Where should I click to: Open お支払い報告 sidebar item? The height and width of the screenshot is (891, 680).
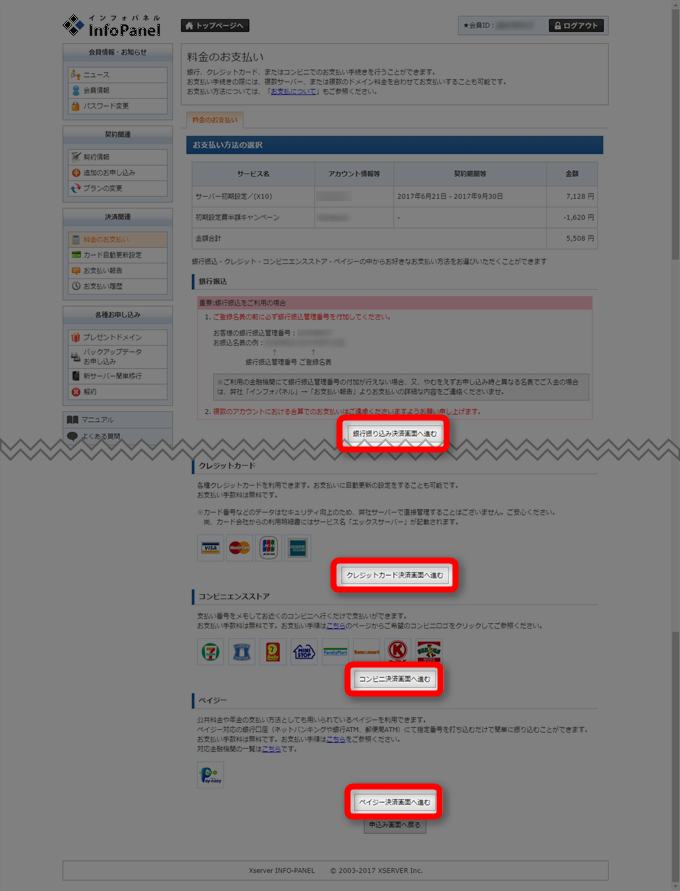[118, 270]
